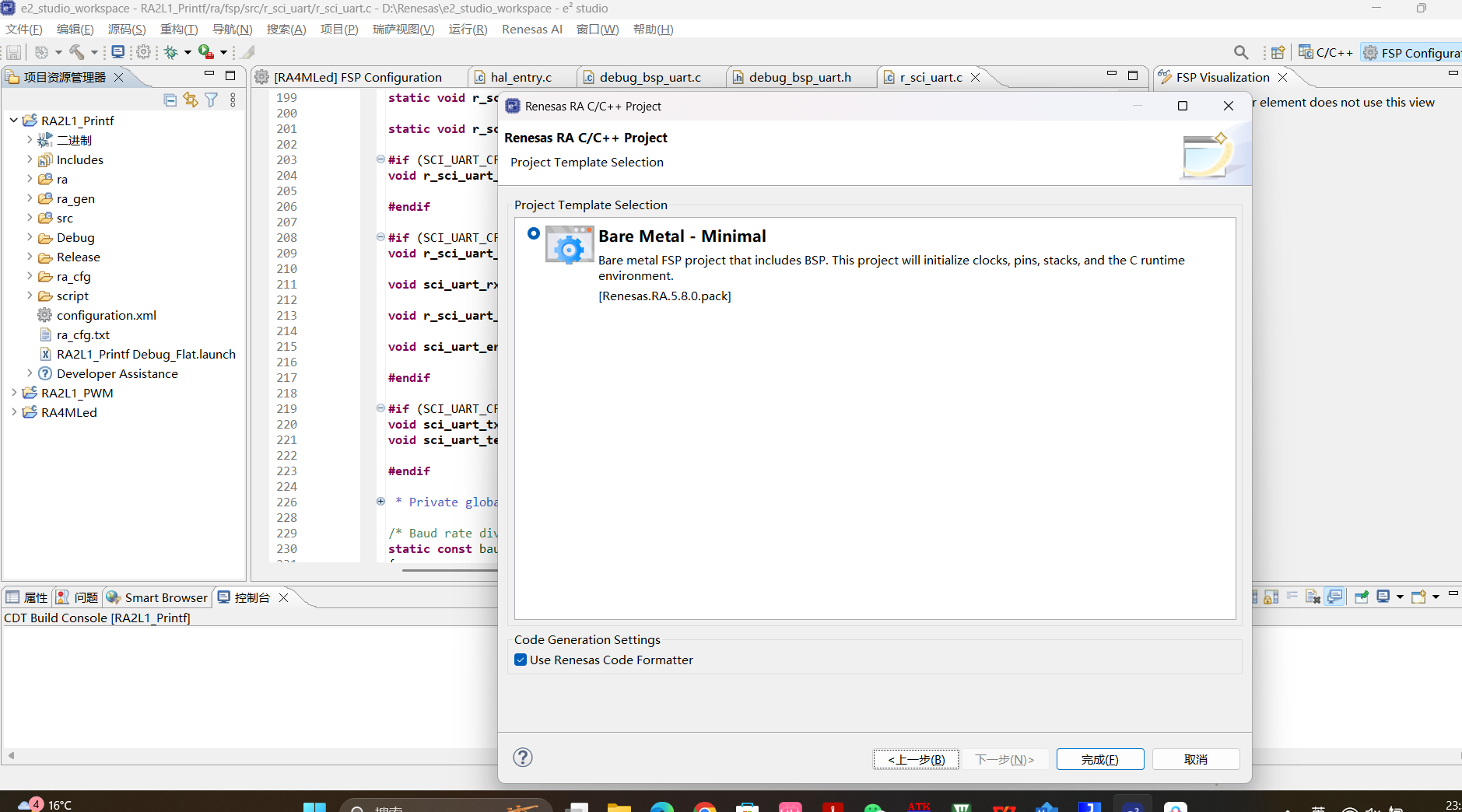Click the dialog help question mark icon
Screen dimensions: 1462x812
[523, 758]
